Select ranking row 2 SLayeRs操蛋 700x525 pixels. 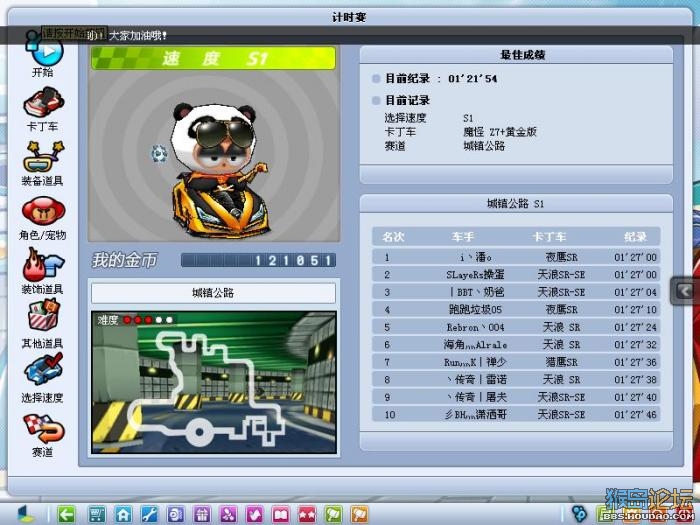(516, 275)
